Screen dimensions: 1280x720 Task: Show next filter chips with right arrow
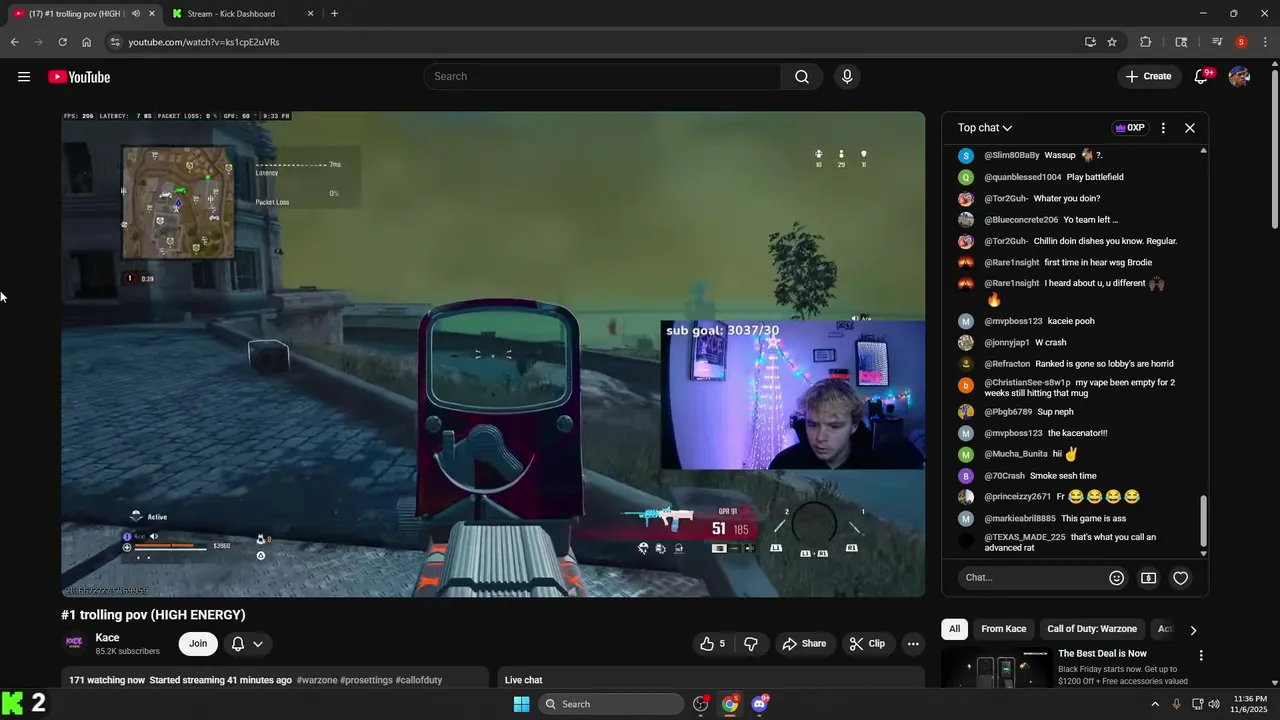pyautogui.click(x=1193, y=630)
